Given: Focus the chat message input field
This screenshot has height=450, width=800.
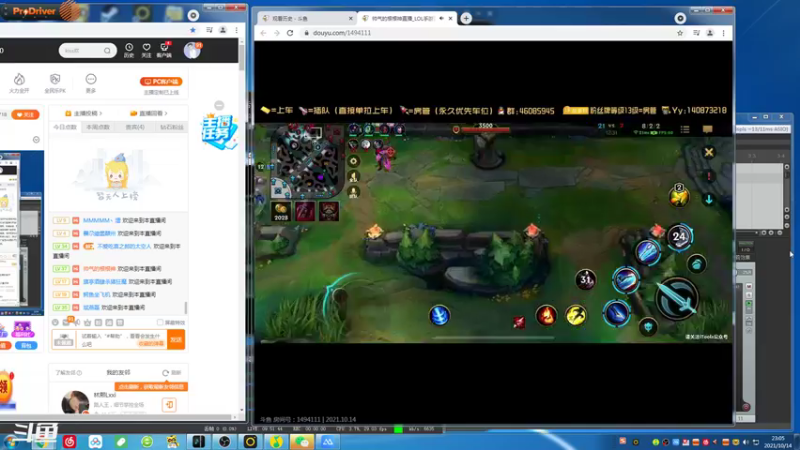Looking at the screenshot, I should coord(122,340).
